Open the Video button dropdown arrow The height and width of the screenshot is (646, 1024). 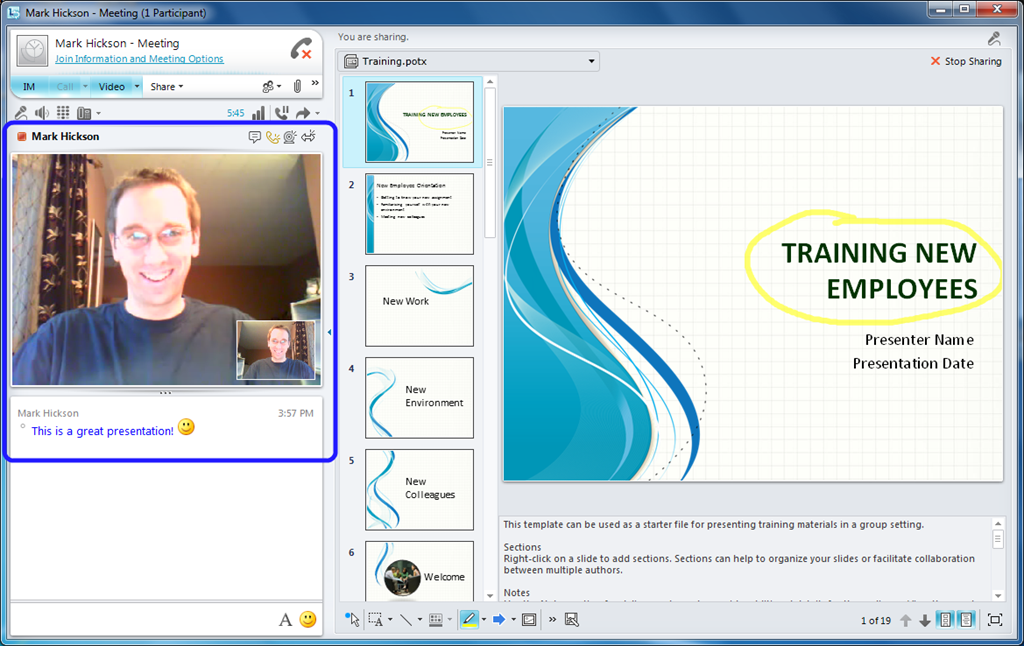[136, 86]
